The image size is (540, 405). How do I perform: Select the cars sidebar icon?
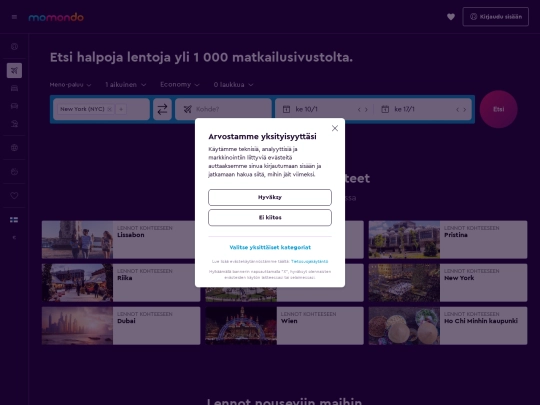14,106
